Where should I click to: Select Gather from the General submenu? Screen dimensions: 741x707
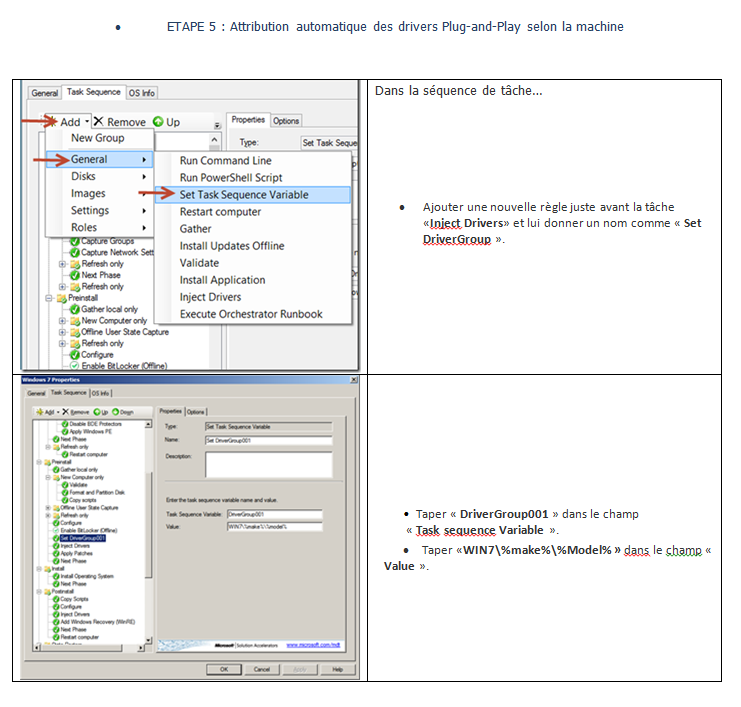click(x=253, y=229)
